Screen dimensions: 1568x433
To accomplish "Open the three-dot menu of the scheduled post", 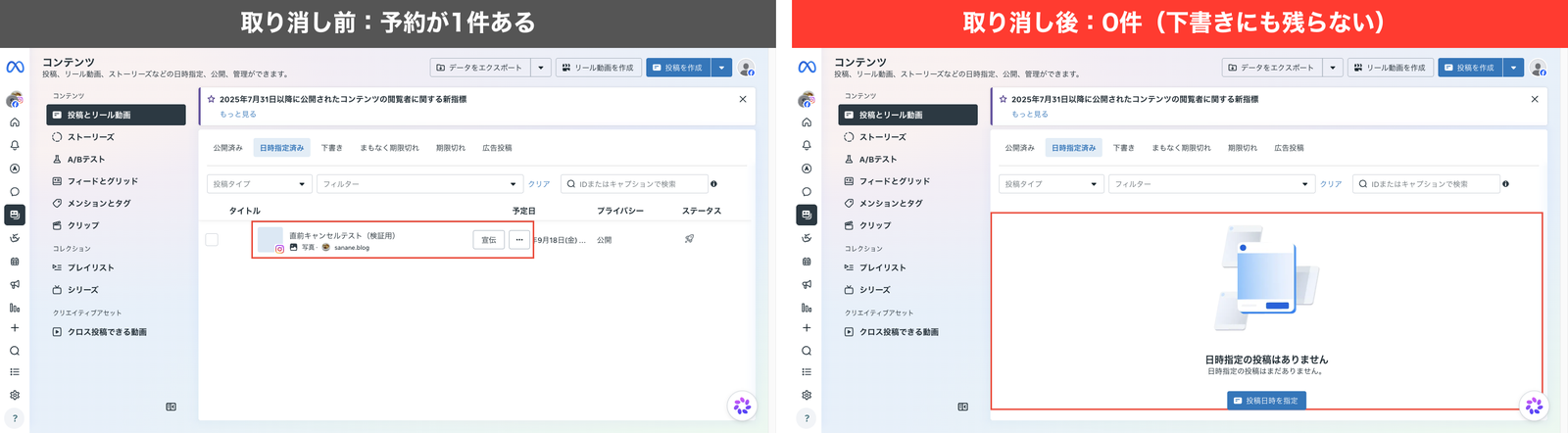I will [519, 240].
